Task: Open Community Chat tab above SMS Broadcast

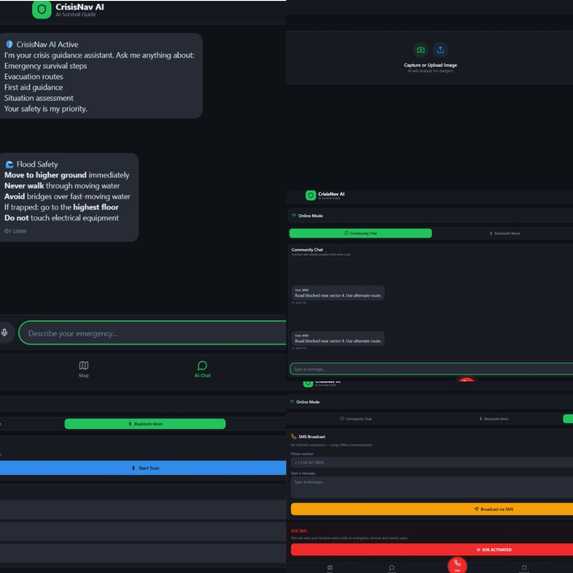Action: [x=356, y=419]
